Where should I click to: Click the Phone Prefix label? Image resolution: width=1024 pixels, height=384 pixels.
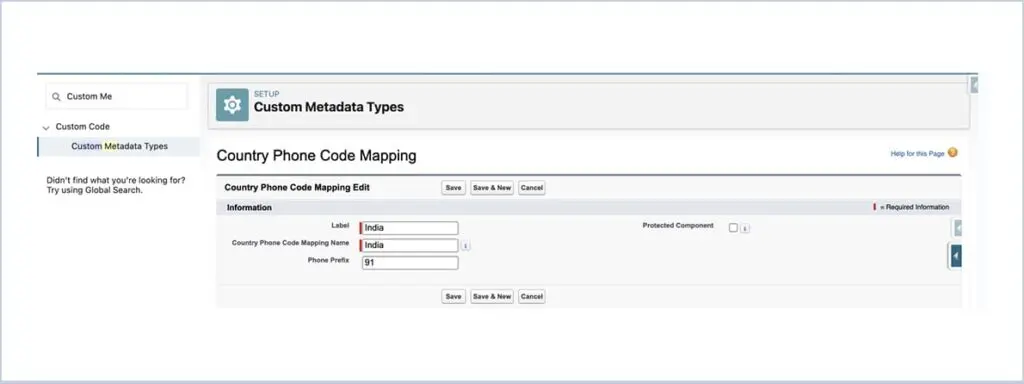328,260
